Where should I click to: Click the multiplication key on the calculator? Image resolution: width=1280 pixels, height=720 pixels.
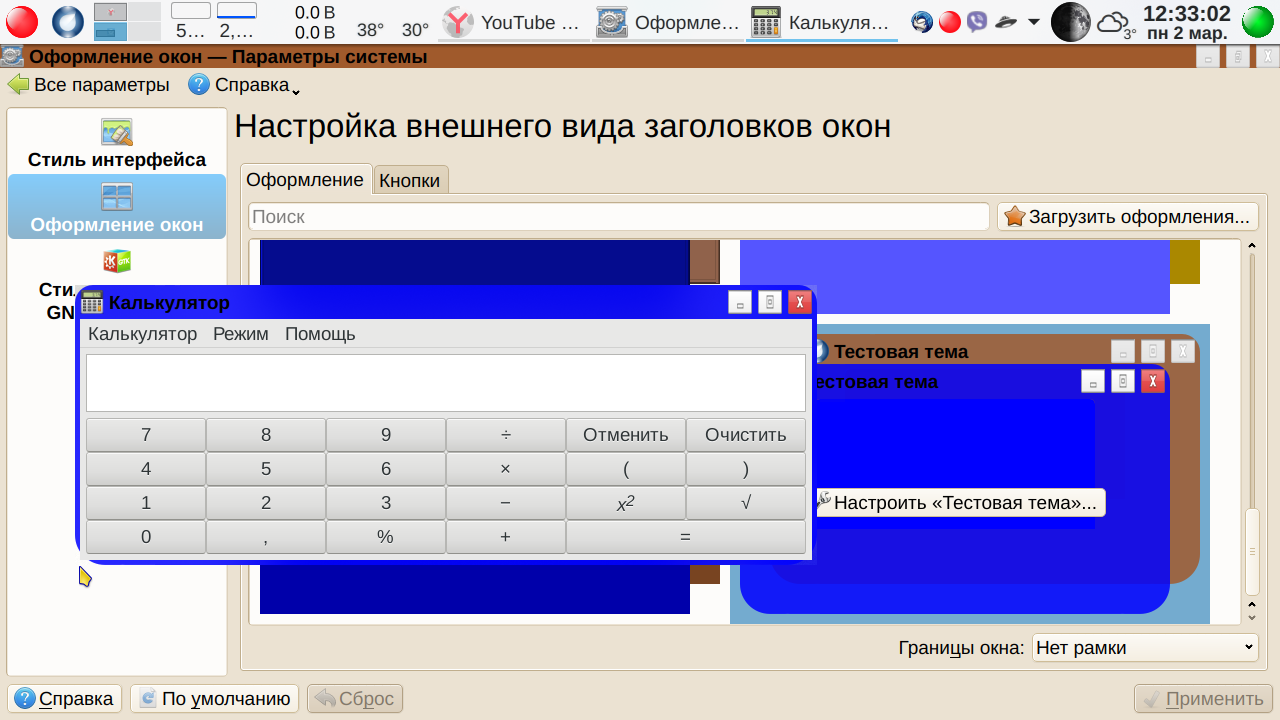(506, 469)
